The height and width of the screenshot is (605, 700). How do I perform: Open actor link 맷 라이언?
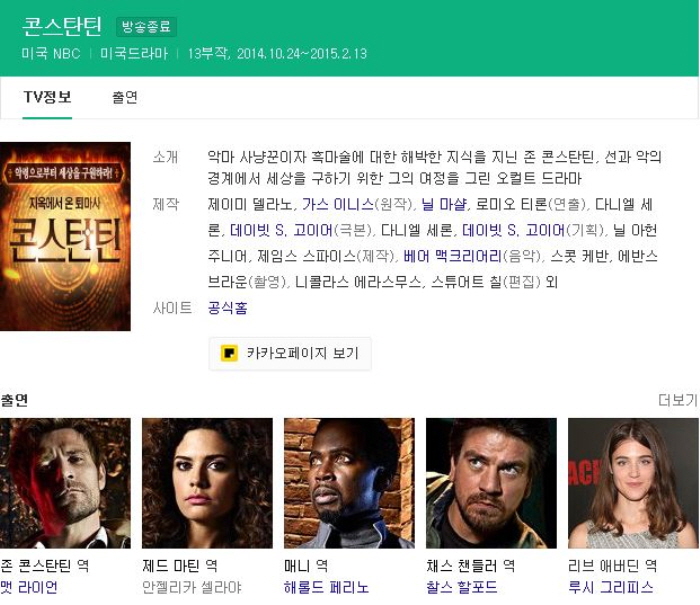[x=29, y=587]
